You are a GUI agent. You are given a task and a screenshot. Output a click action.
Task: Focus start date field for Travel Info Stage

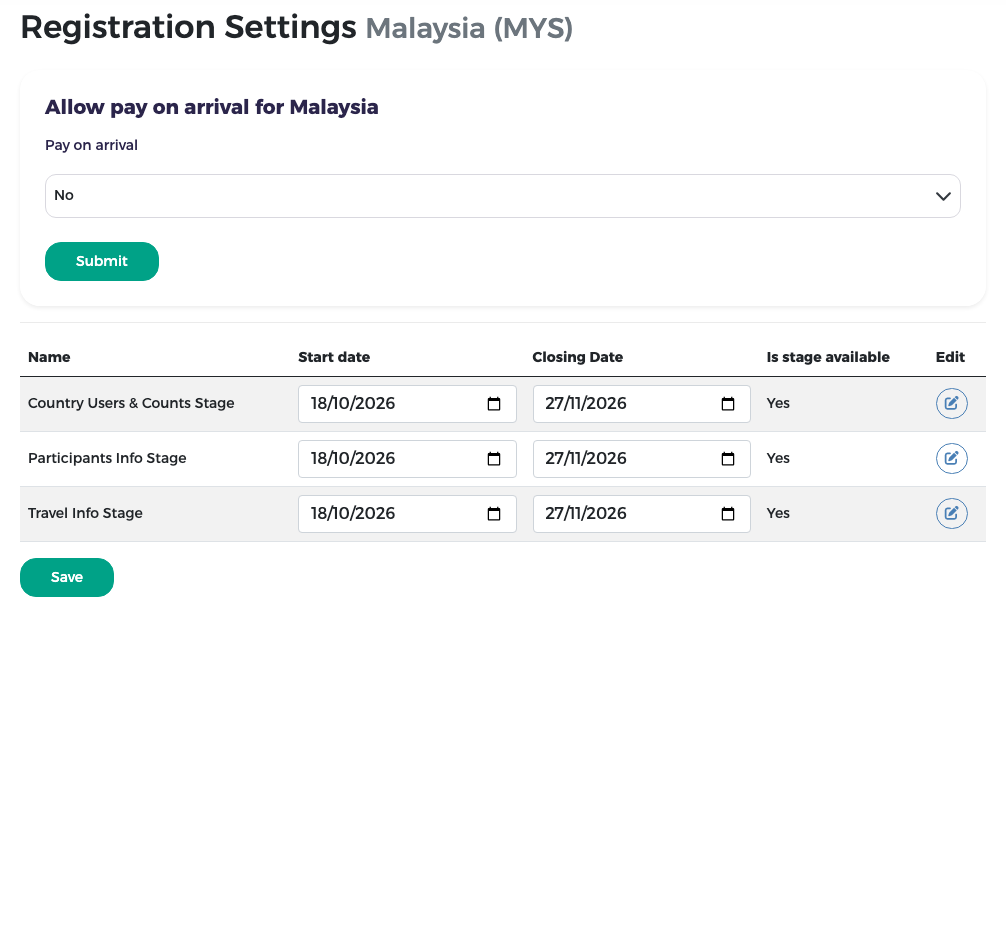pyautogui.click(x=407, y=514)
